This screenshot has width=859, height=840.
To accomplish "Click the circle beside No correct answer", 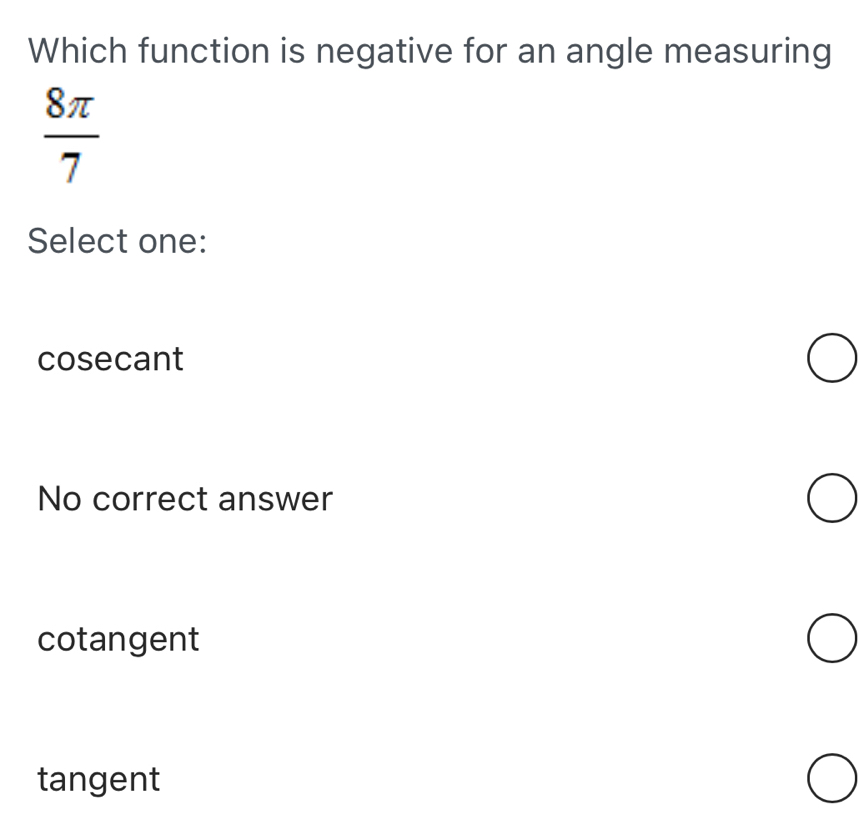I will point(831,498).
